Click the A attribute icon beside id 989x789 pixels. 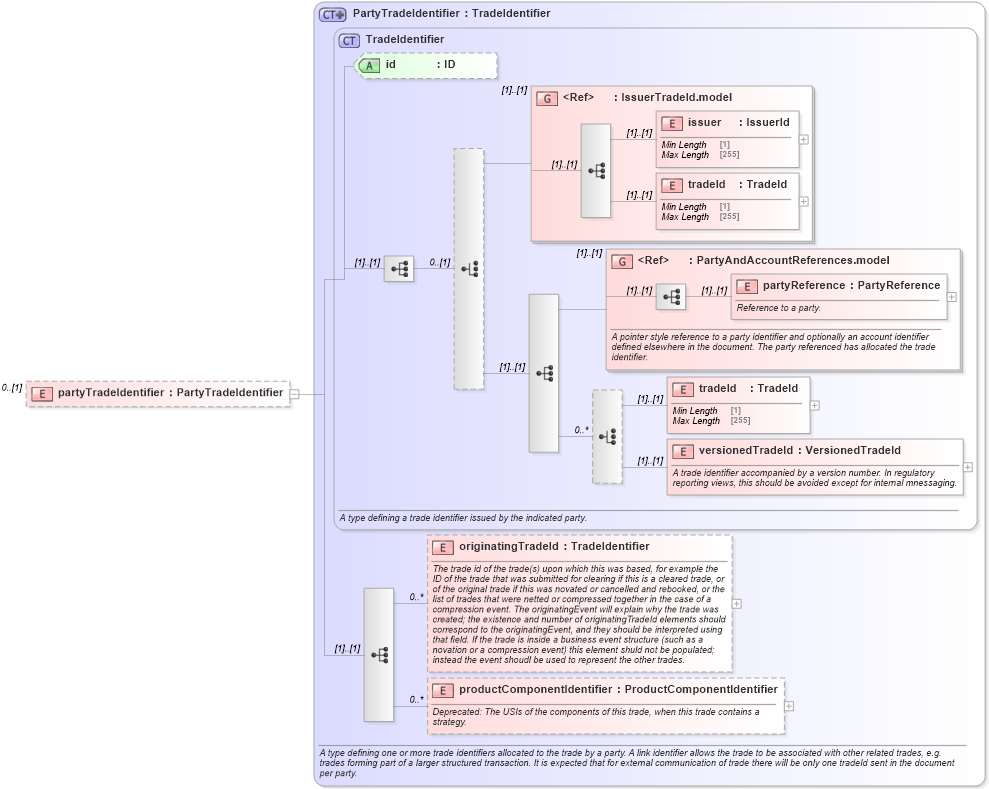[368, 65]
